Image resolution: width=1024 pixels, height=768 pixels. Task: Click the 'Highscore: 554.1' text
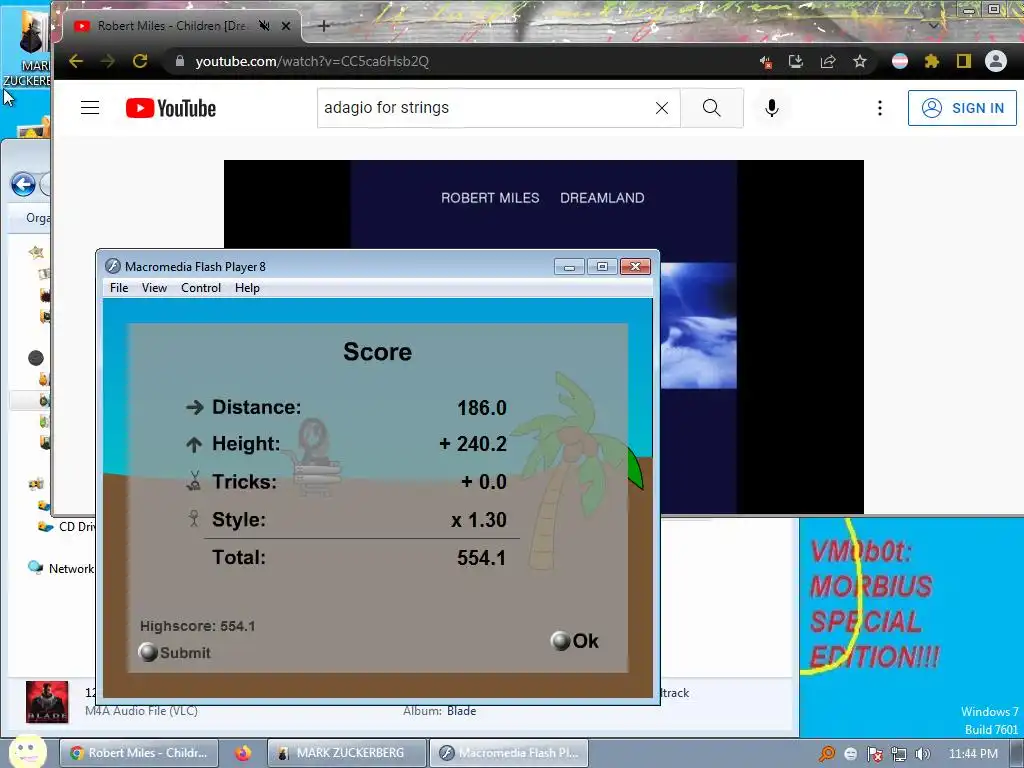(x=197, y=626)
